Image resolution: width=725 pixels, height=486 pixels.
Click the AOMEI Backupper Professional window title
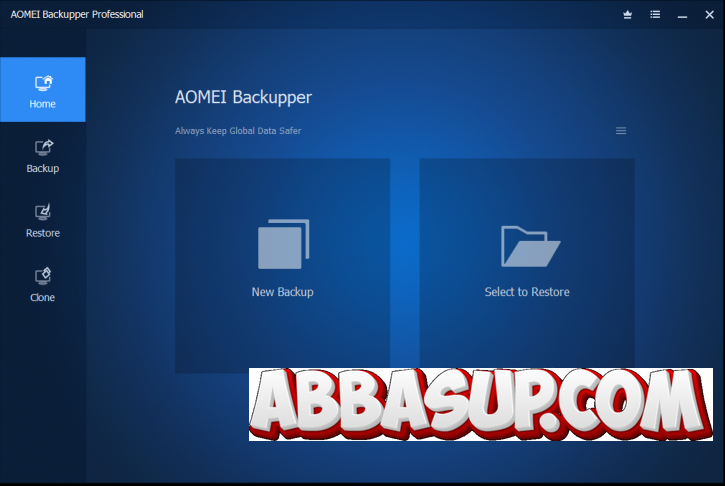click(x=77, y=14)
